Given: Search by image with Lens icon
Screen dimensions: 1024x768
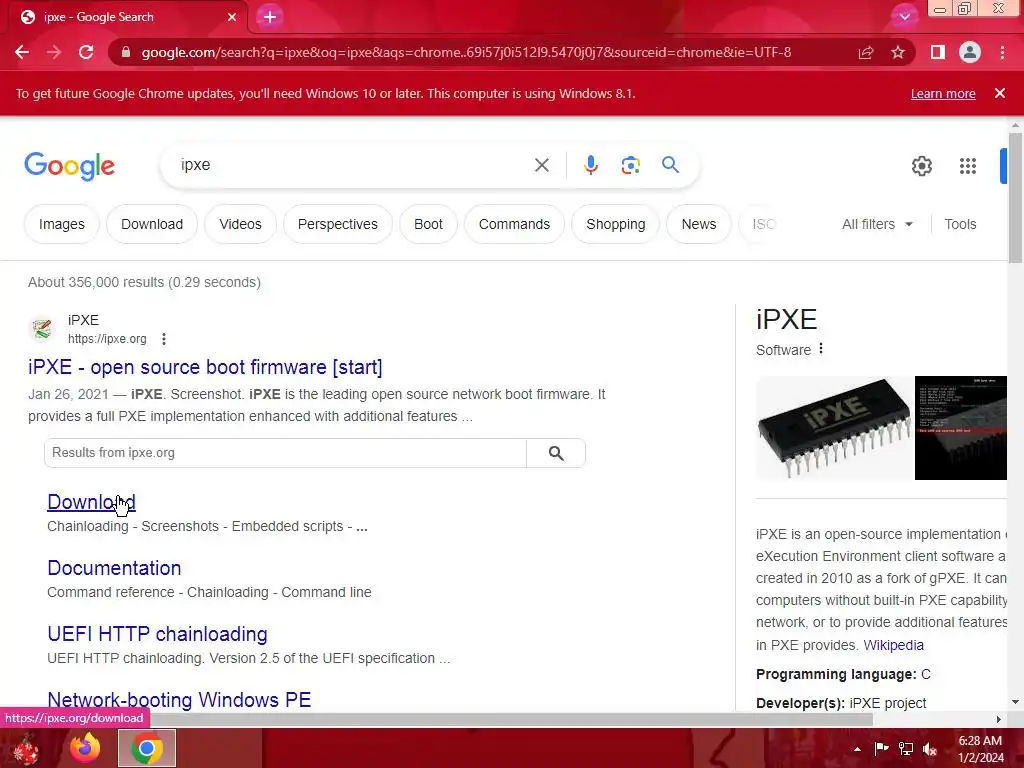Looking at the screenshot, I should [x=630, y=165].
